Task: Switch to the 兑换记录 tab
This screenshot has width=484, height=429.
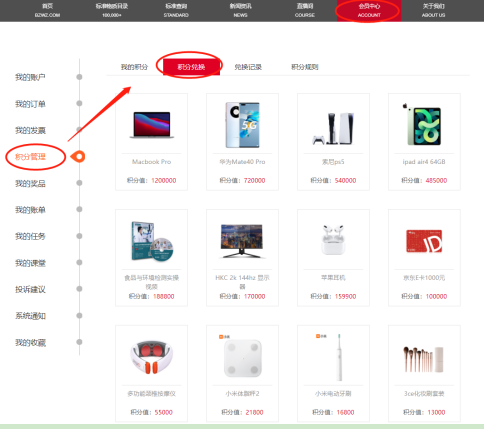Action: tap(248, 67)
